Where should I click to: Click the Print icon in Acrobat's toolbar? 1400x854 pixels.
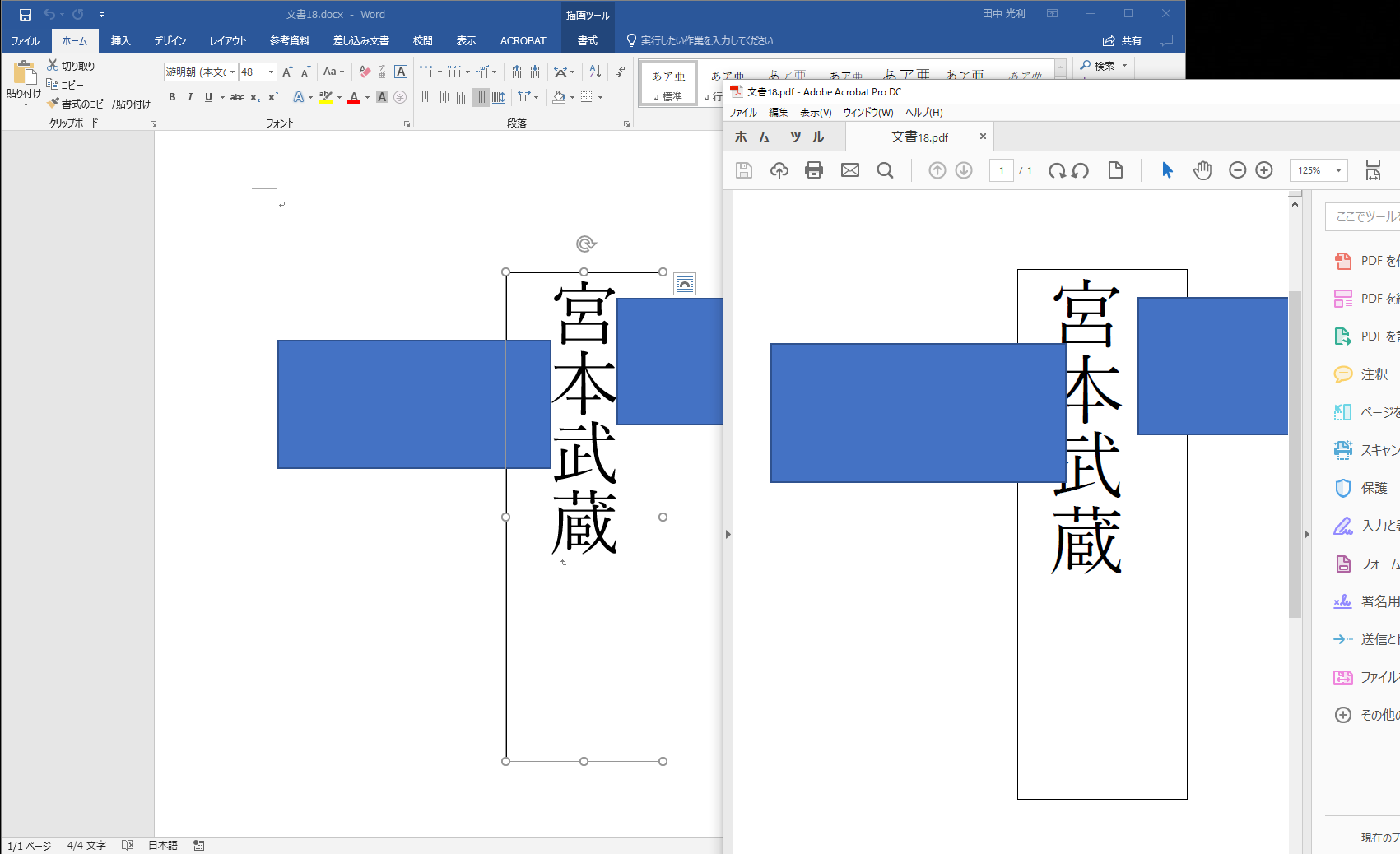(x=814, y=170)
